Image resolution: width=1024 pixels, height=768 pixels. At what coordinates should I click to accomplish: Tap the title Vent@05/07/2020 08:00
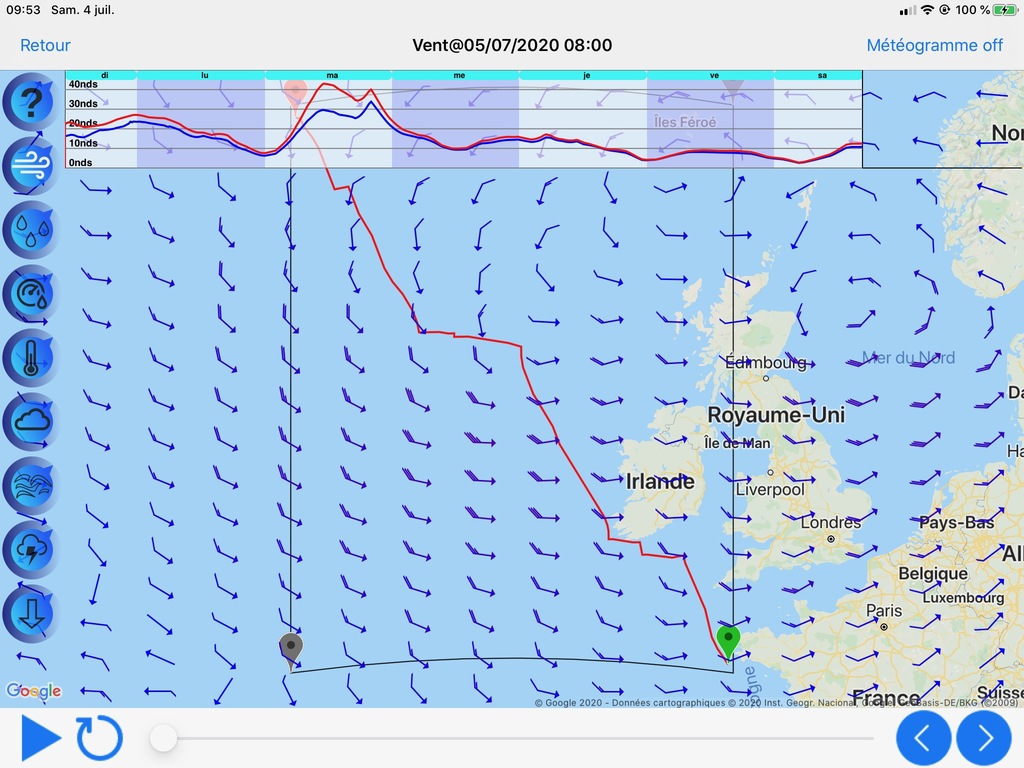tap(512, 45)
